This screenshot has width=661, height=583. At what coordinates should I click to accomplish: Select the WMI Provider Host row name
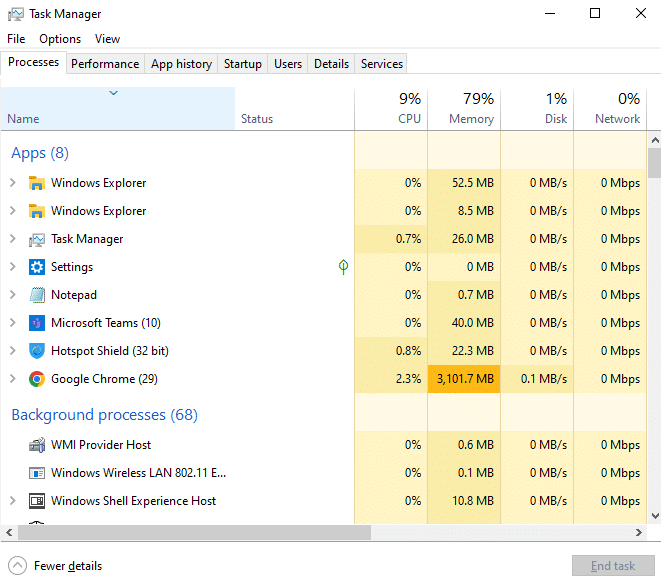pos(101,445)
